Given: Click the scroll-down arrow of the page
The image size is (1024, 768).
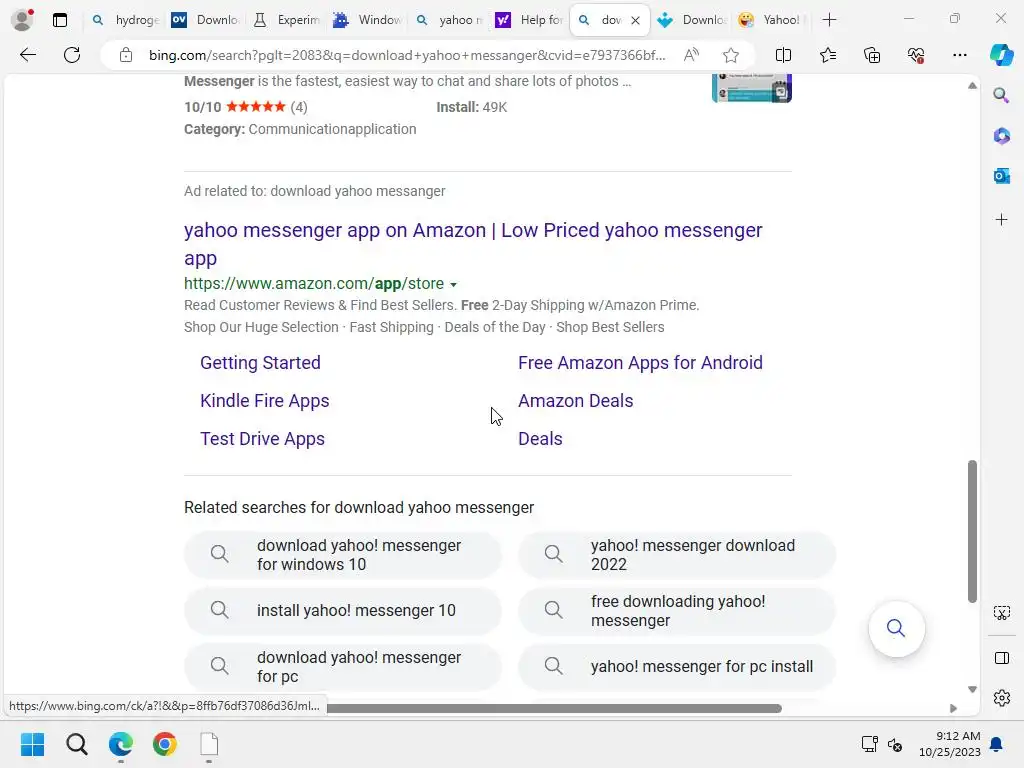Looking at the screenshot, I should (x=972, y=689).
